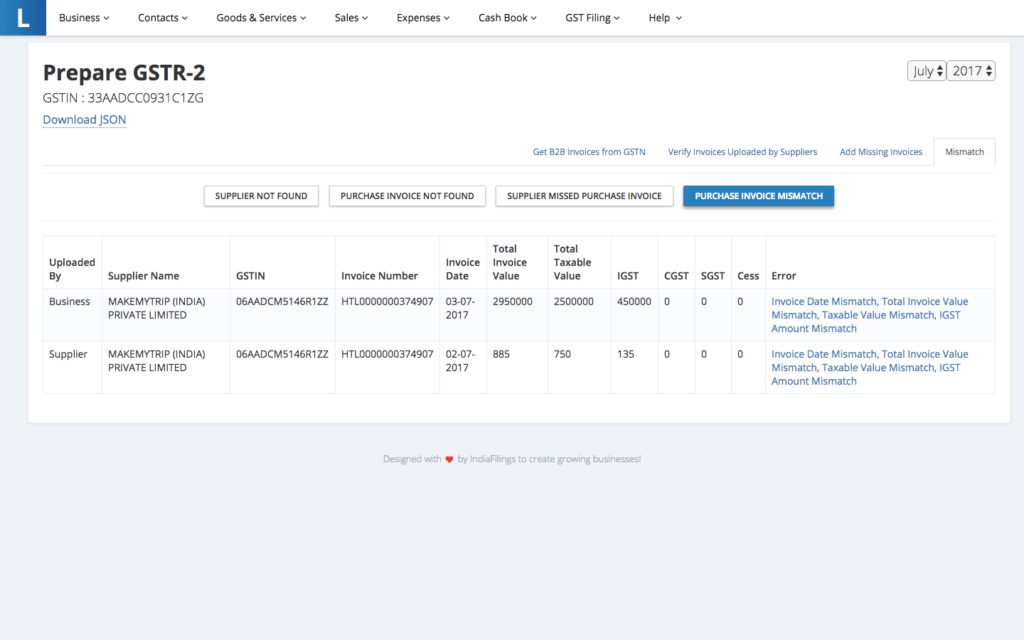
Task: Switch to the Mismatch tab
Action: pos(963,151)
